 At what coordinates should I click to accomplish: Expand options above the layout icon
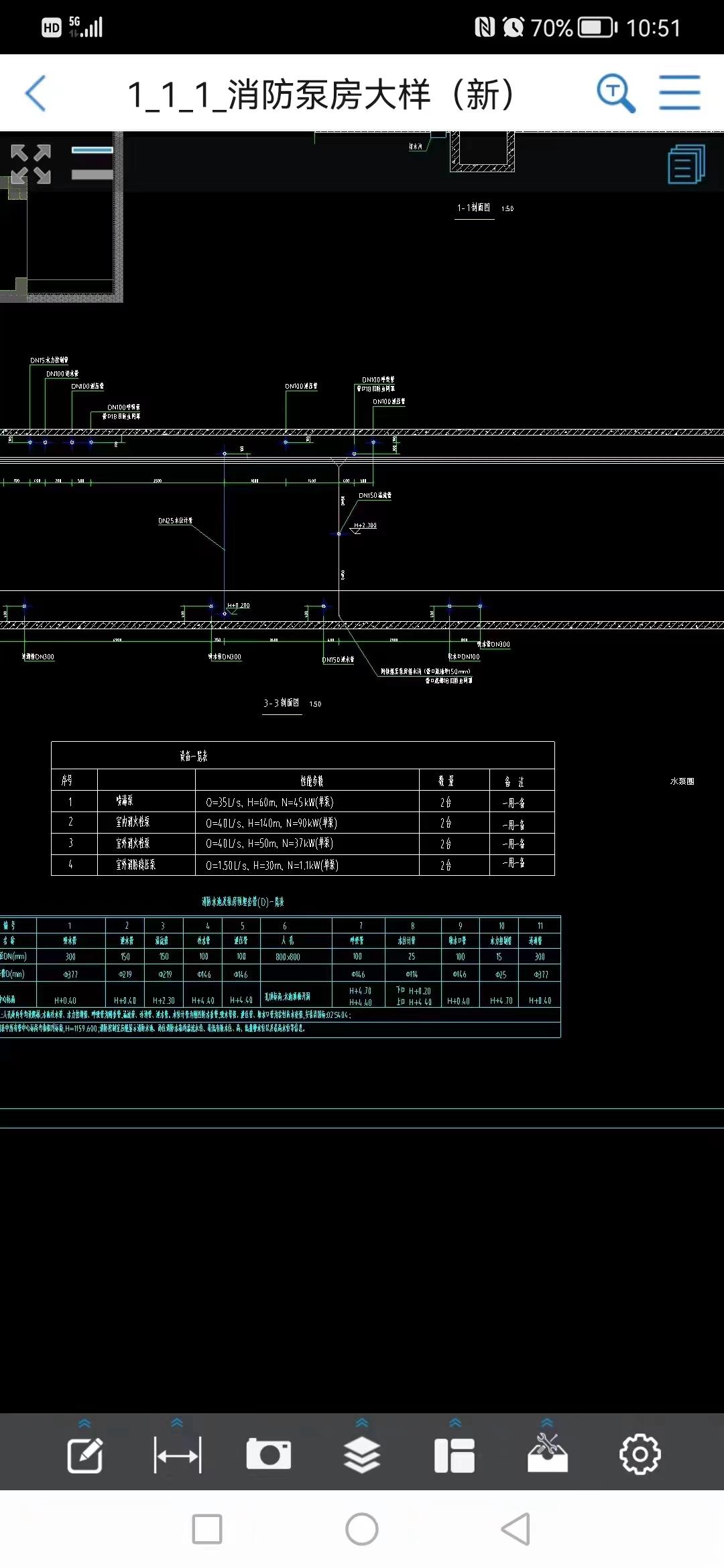[x=455, y=1422]
